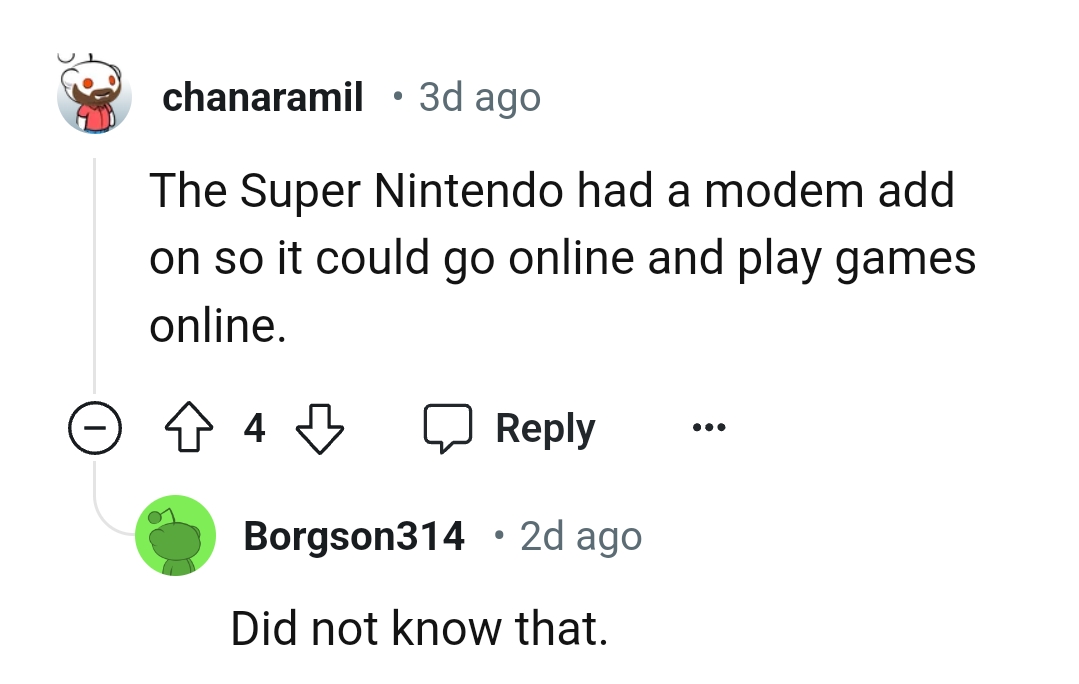This screenshot has height=684, width=1079.
Task: Open chanaramil's profile via their username
Action: tap(262, 96)
